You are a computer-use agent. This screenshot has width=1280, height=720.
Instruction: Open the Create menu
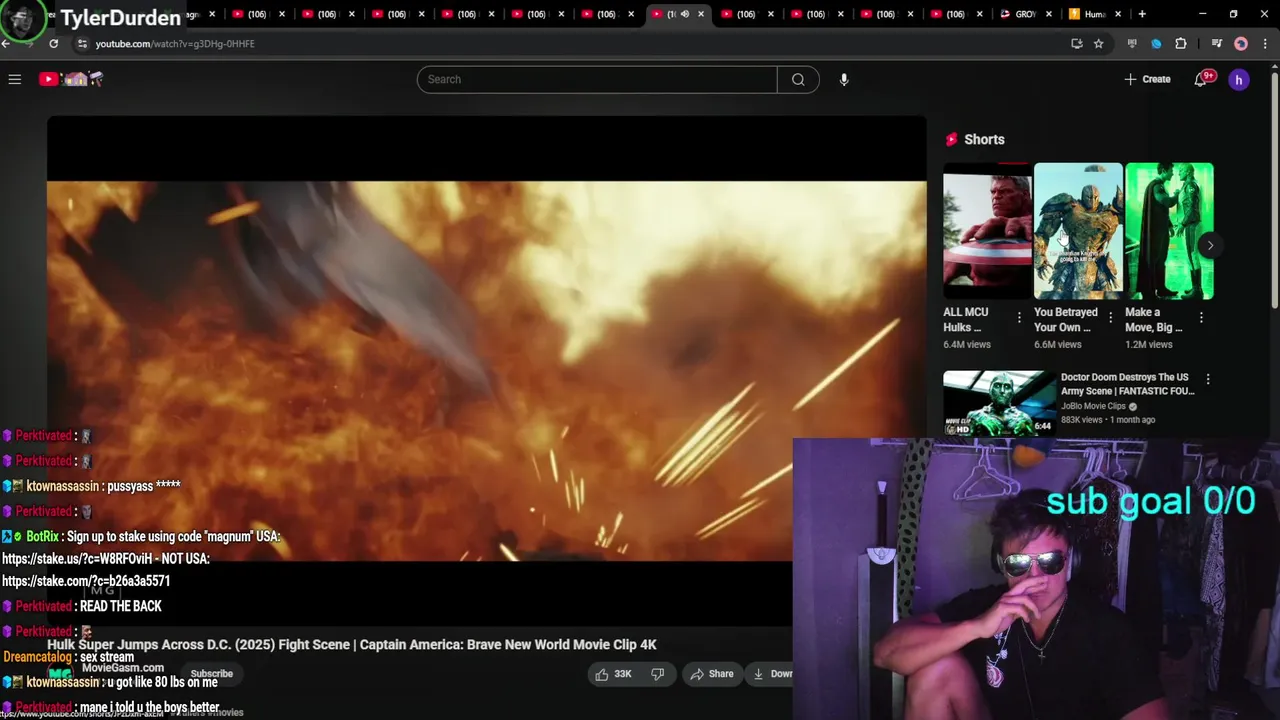pyautogui.click(x=1147, y=79)
